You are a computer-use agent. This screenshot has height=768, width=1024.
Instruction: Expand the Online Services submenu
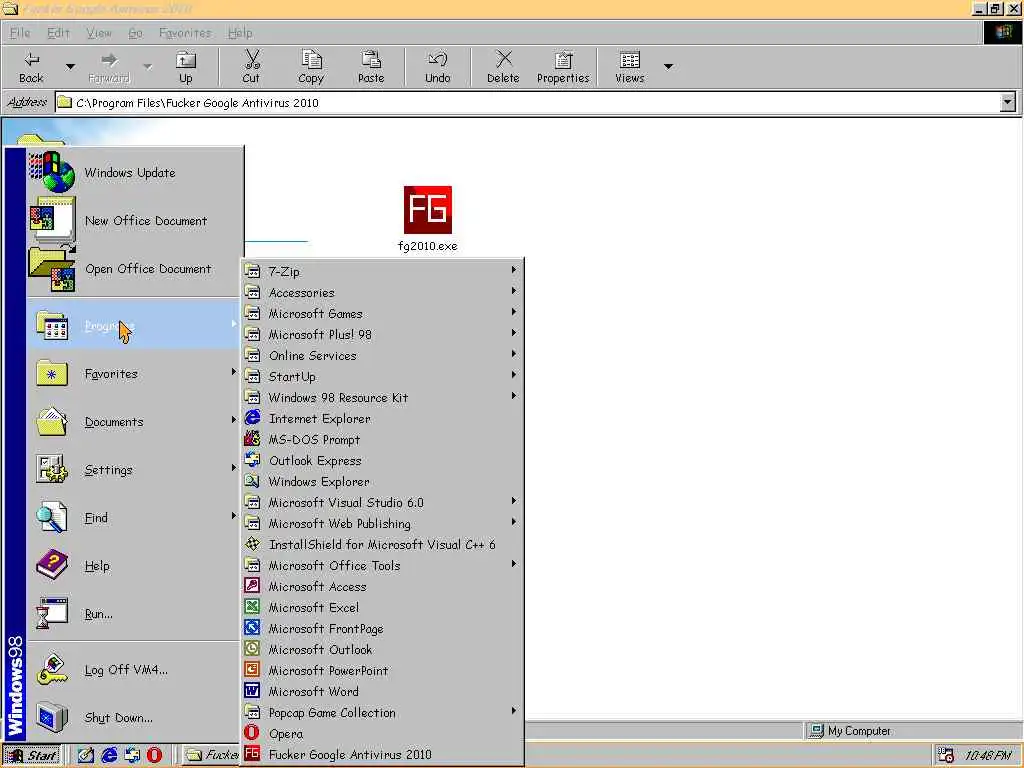tap(382, 355)
